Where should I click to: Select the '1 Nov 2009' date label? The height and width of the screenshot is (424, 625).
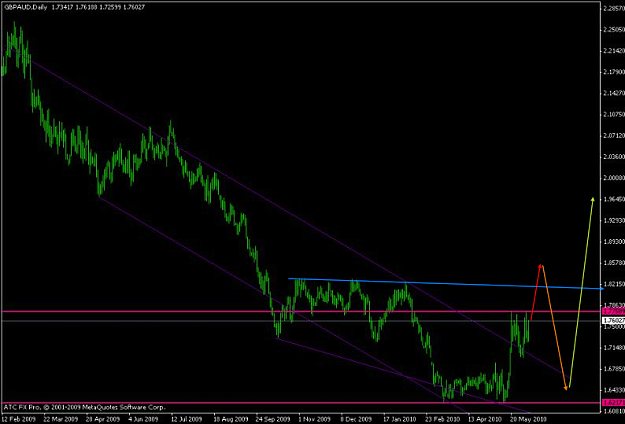314,420
